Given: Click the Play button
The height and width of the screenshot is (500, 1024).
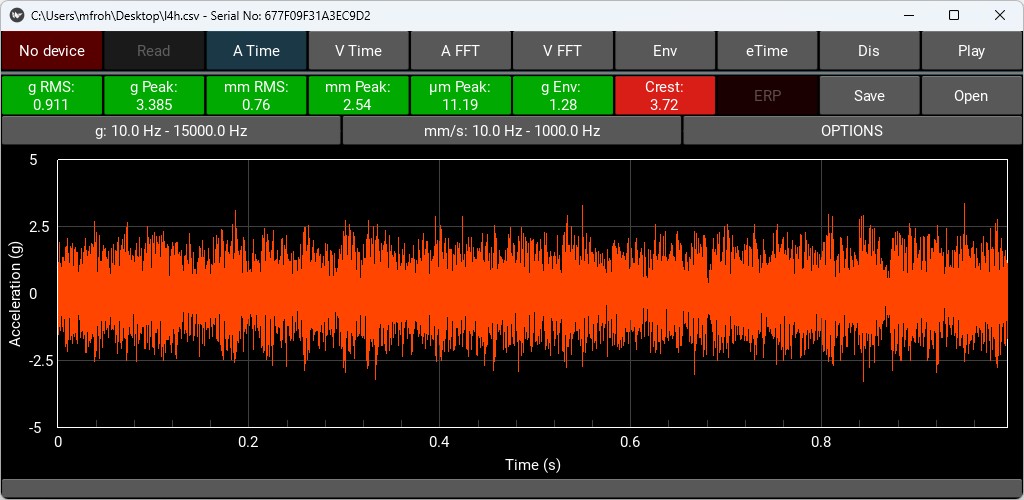Looking at the screenshot, I should [972, 51].
